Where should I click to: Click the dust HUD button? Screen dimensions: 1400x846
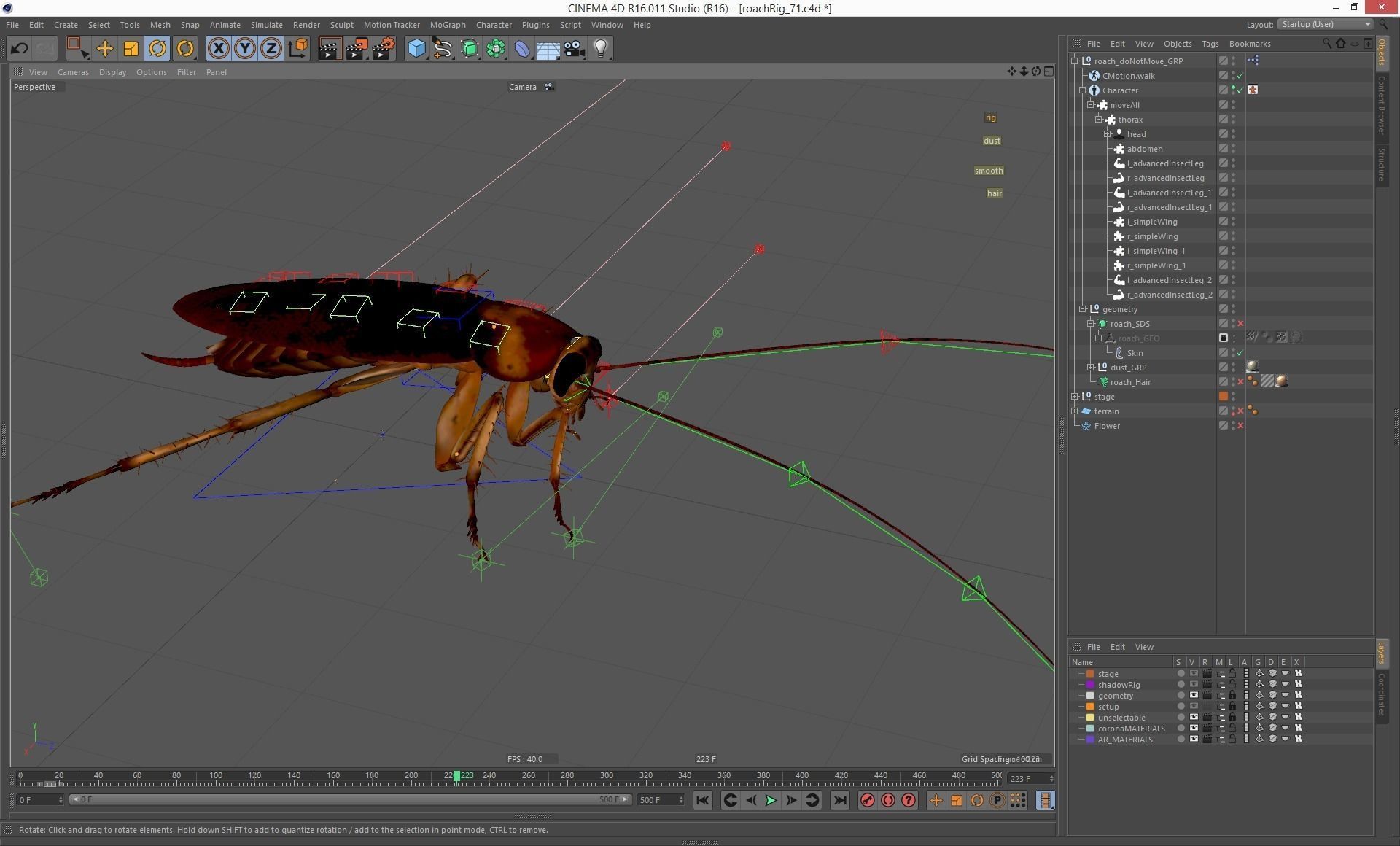coord(992,141)
